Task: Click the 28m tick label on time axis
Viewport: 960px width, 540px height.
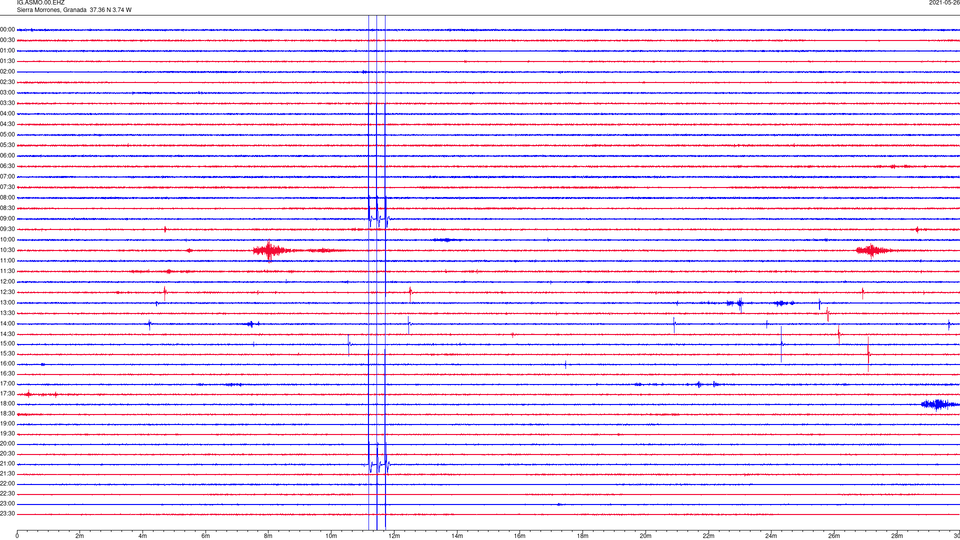Action: click(x=897, y=536)
